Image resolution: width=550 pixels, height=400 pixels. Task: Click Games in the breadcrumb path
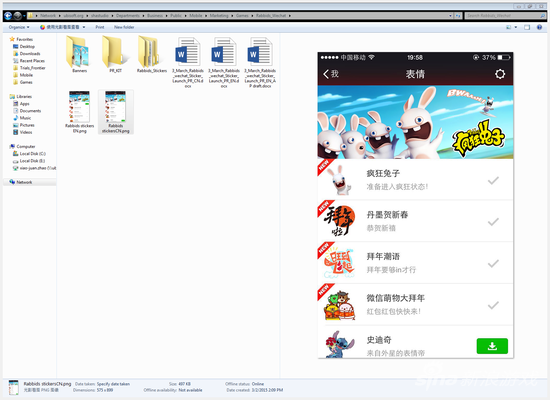[x=242, y=15]
